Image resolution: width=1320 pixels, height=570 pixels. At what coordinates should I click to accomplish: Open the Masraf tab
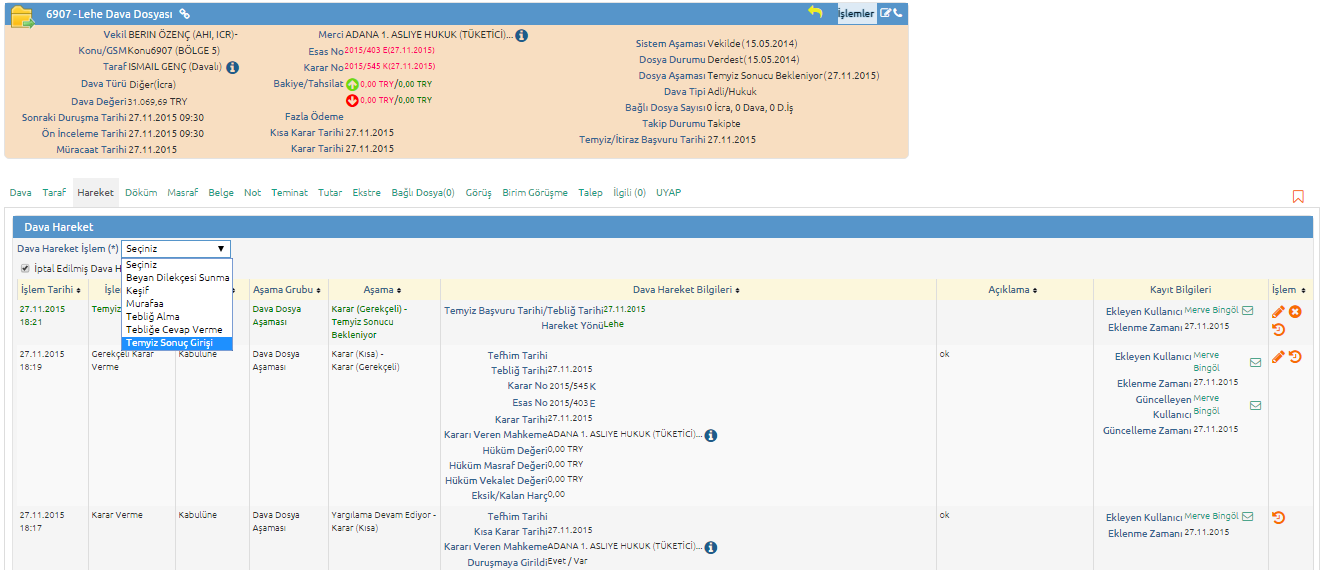pos(182,193)
